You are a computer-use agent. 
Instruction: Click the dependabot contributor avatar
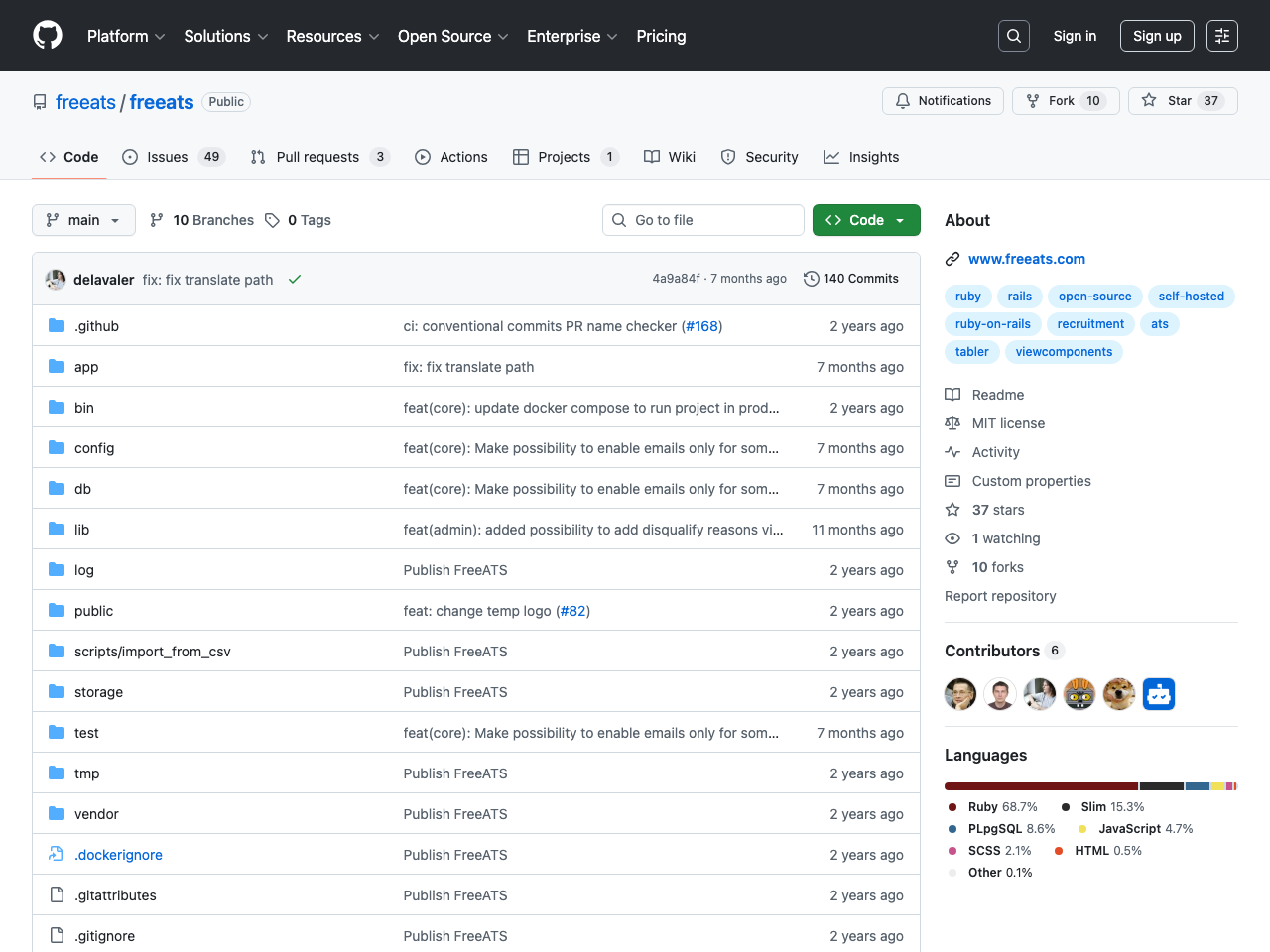tap(1158, 694)
